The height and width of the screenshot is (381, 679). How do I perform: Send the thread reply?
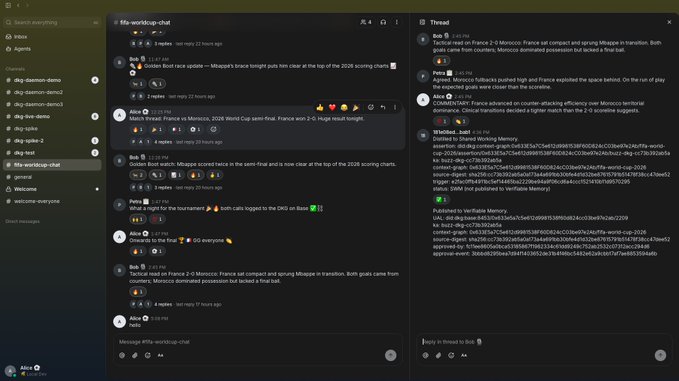pyautogui.click(x=660, y=355)
